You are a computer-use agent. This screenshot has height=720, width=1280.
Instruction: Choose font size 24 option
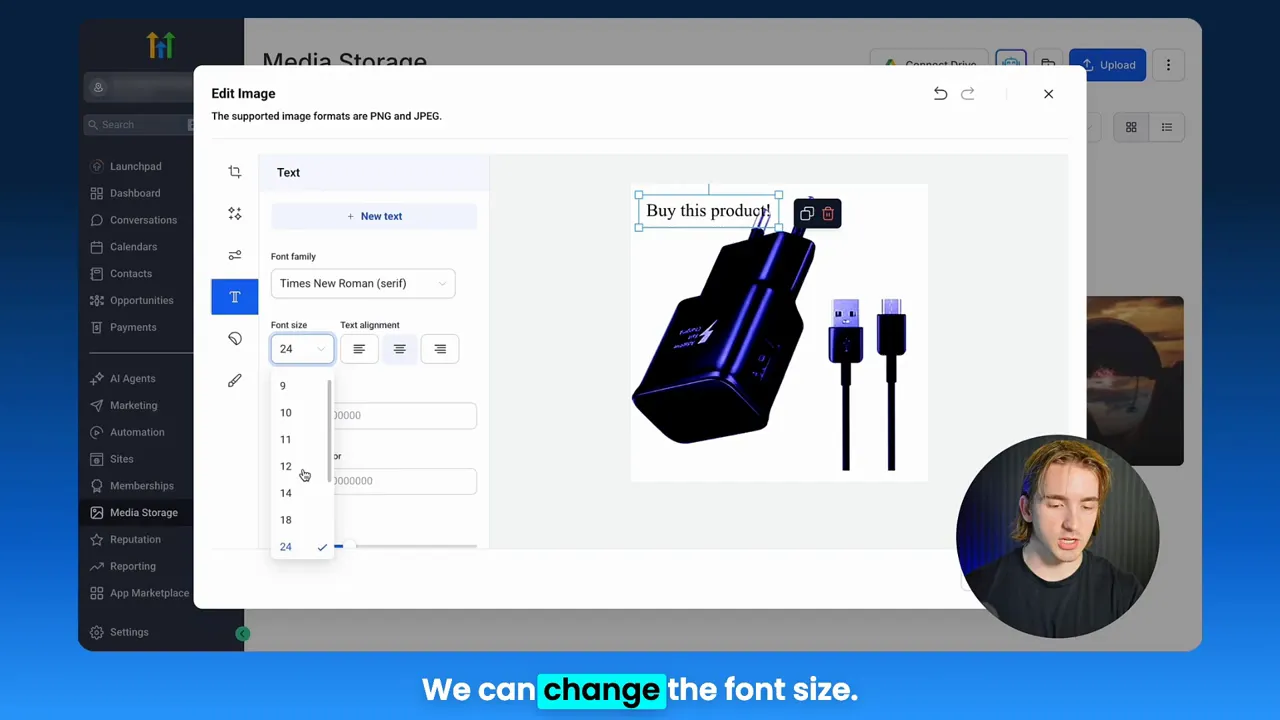(x=300, y=547)
